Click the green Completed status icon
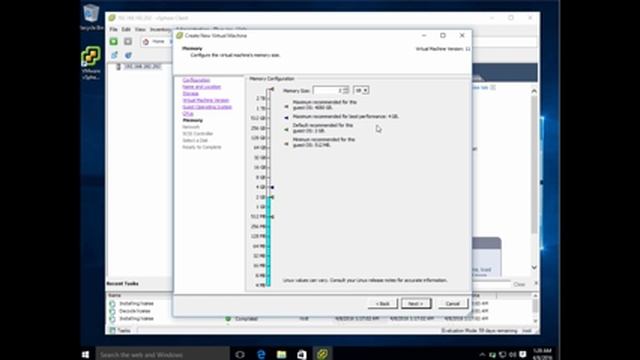 (x=228, y=318)
